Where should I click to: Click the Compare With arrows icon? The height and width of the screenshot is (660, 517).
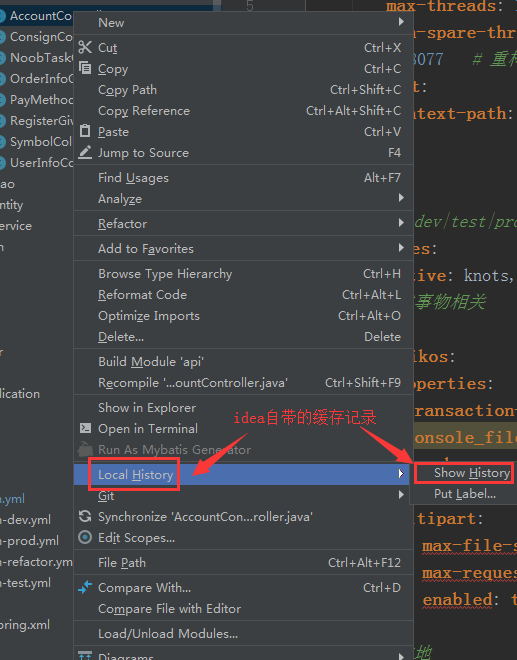[x=85, y=587]
